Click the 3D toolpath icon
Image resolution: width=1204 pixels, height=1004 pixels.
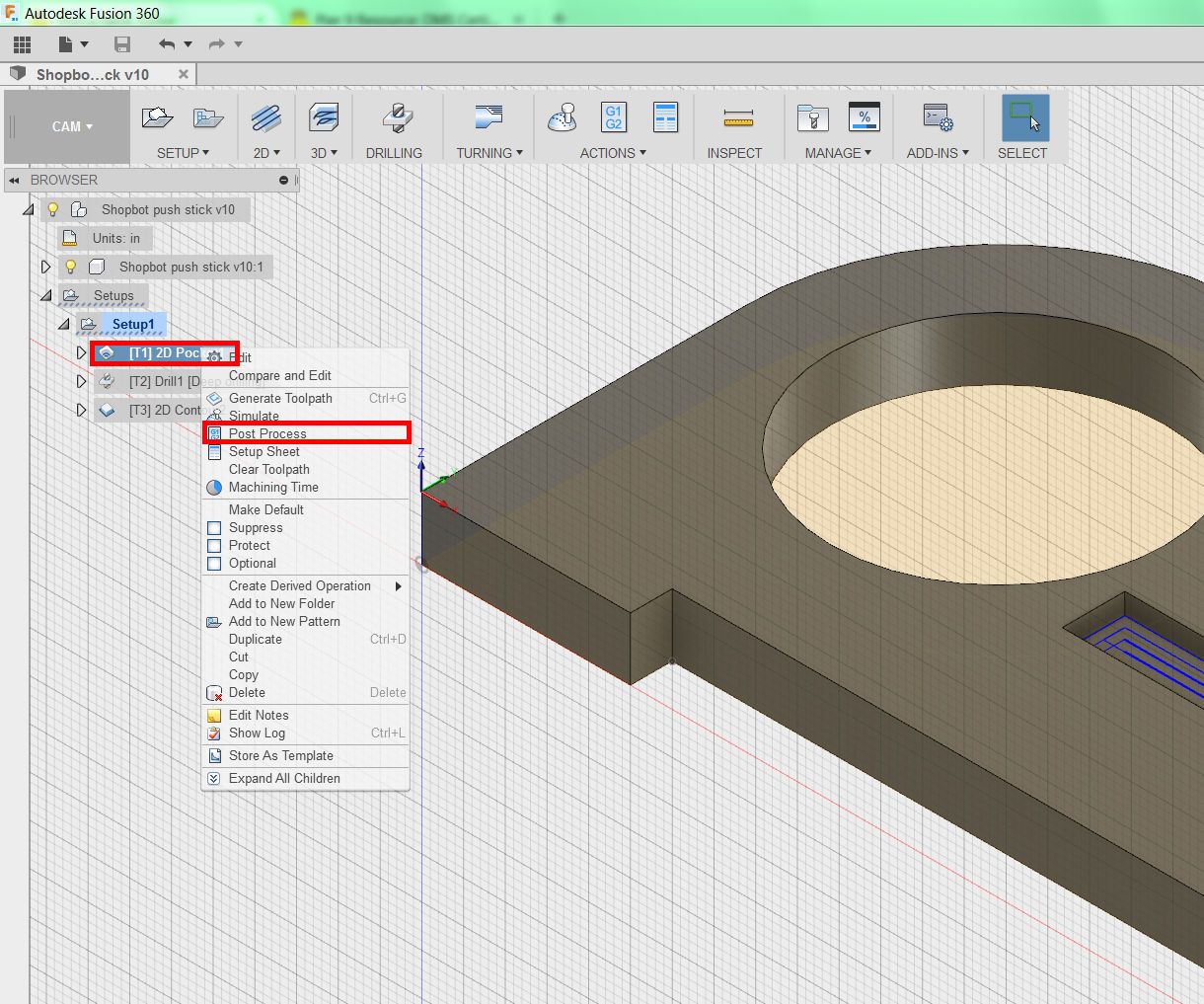(323, 118)
